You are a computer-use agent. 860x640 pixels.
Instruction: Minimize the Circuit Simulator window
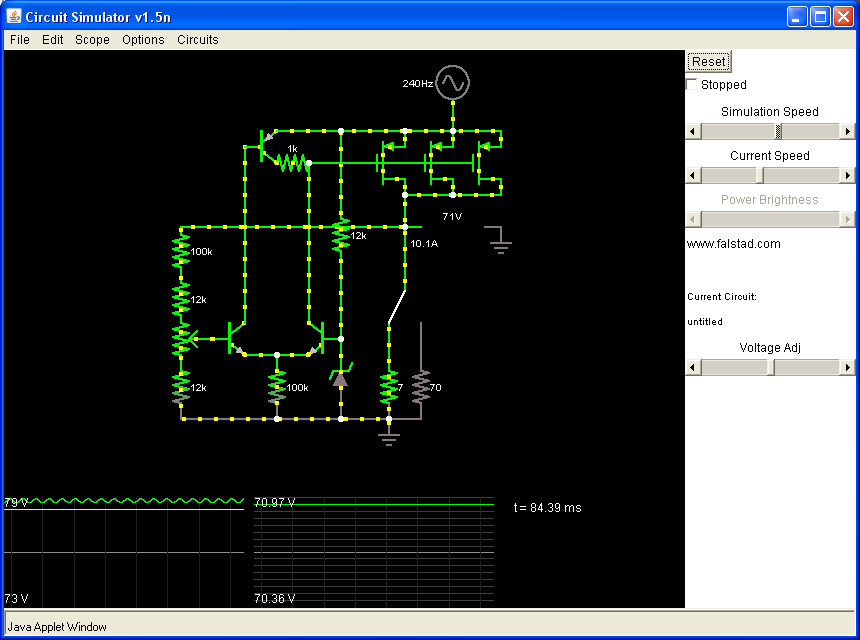797,16
